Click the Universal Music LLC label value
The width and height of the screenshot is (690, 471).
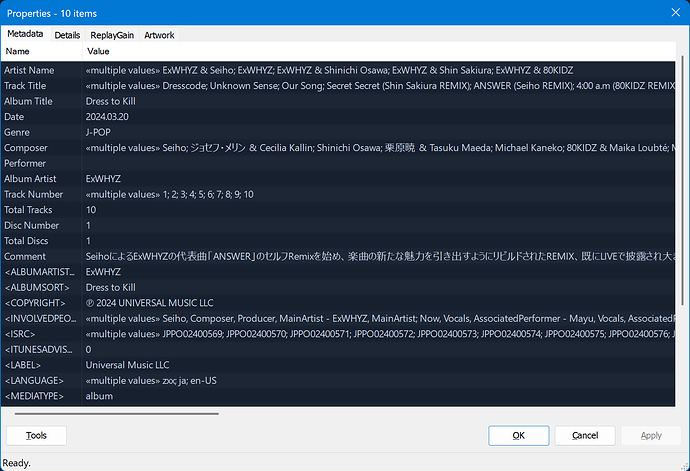pyautogui.click(x=127, y=365)
